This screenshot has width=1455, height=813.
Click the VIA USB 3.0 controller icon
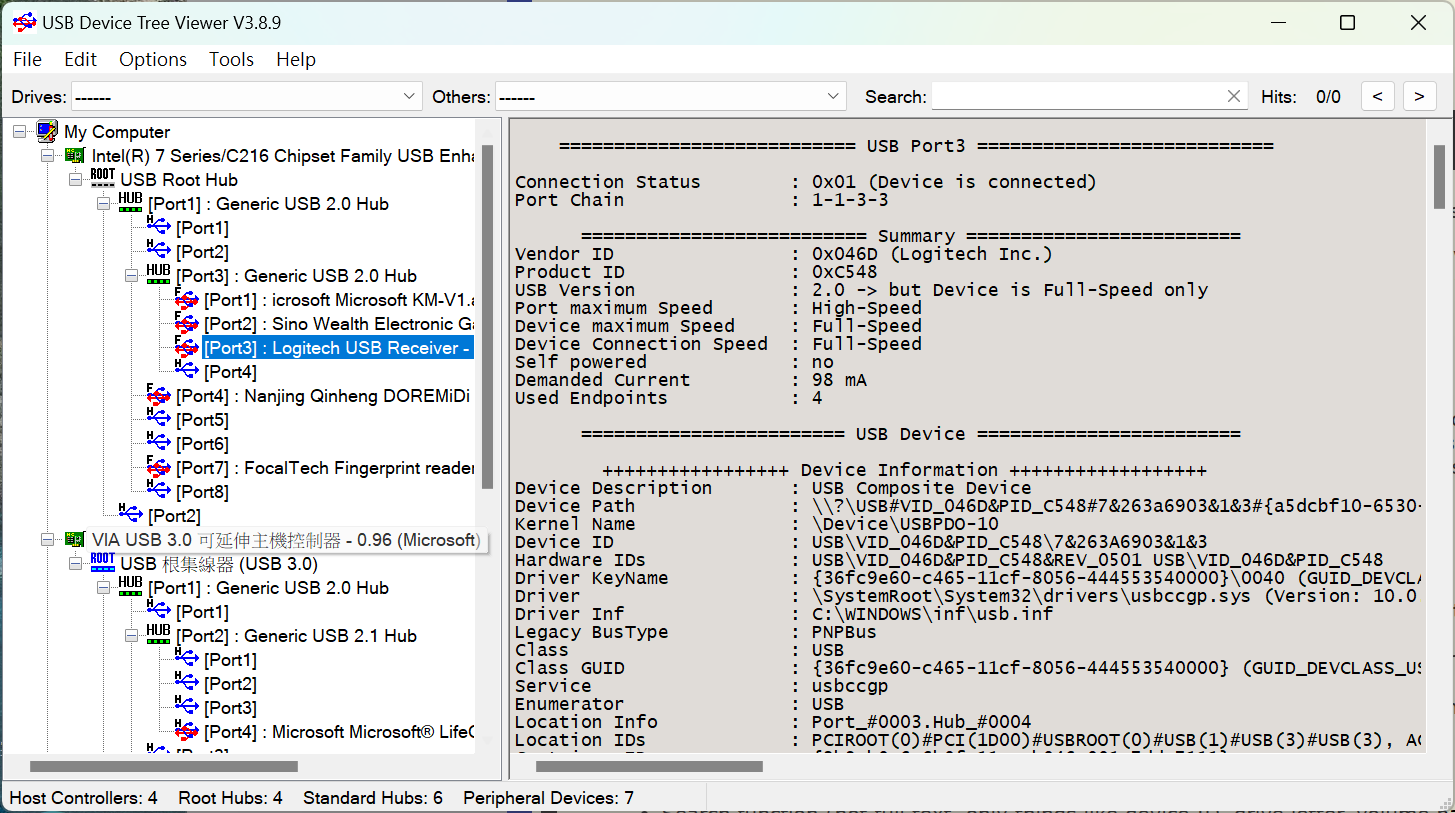pyautogui.click(x=75, y=540)
